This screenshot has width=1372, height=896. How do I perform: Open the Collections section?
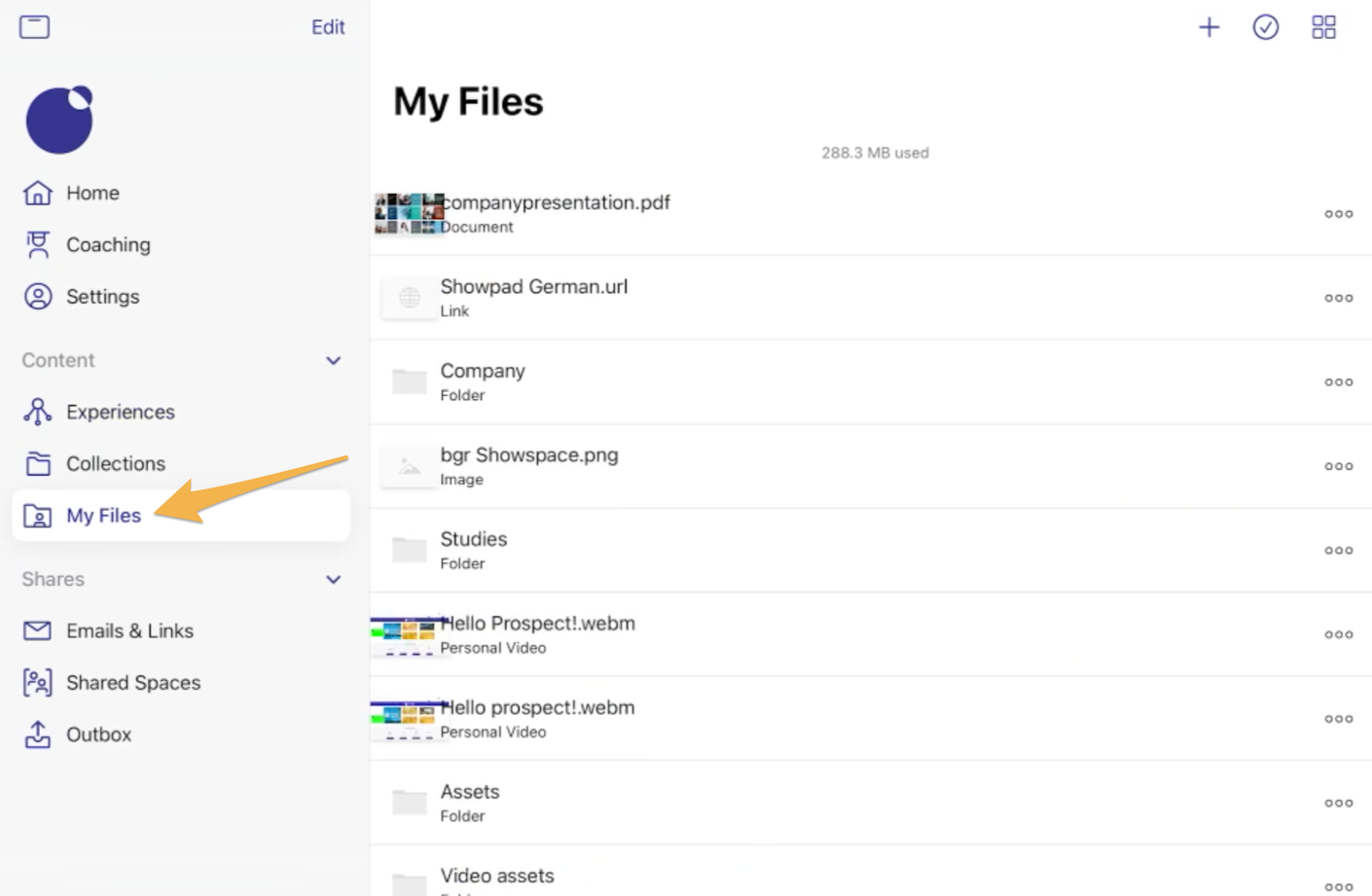click(x=115, y=464)
